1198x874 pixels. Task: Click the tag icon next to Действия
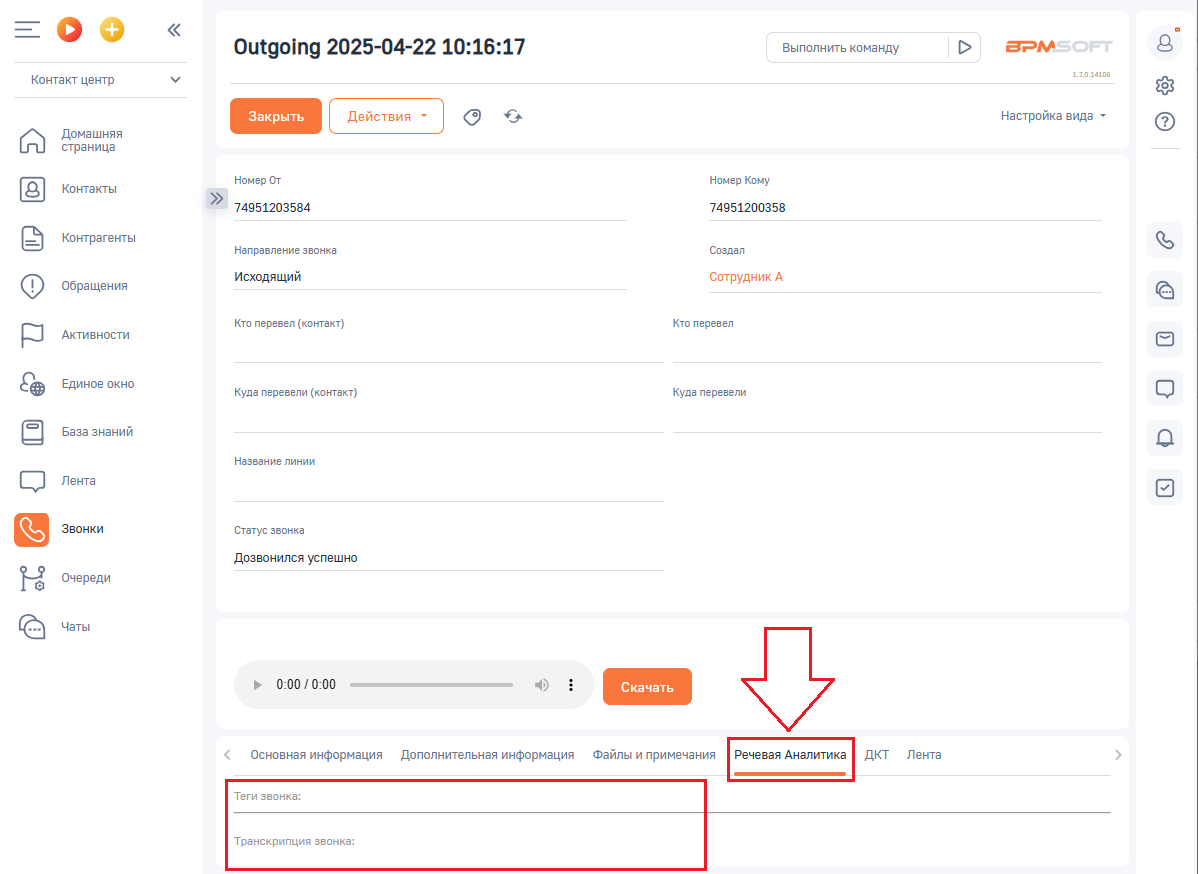(x=472, y=116)
